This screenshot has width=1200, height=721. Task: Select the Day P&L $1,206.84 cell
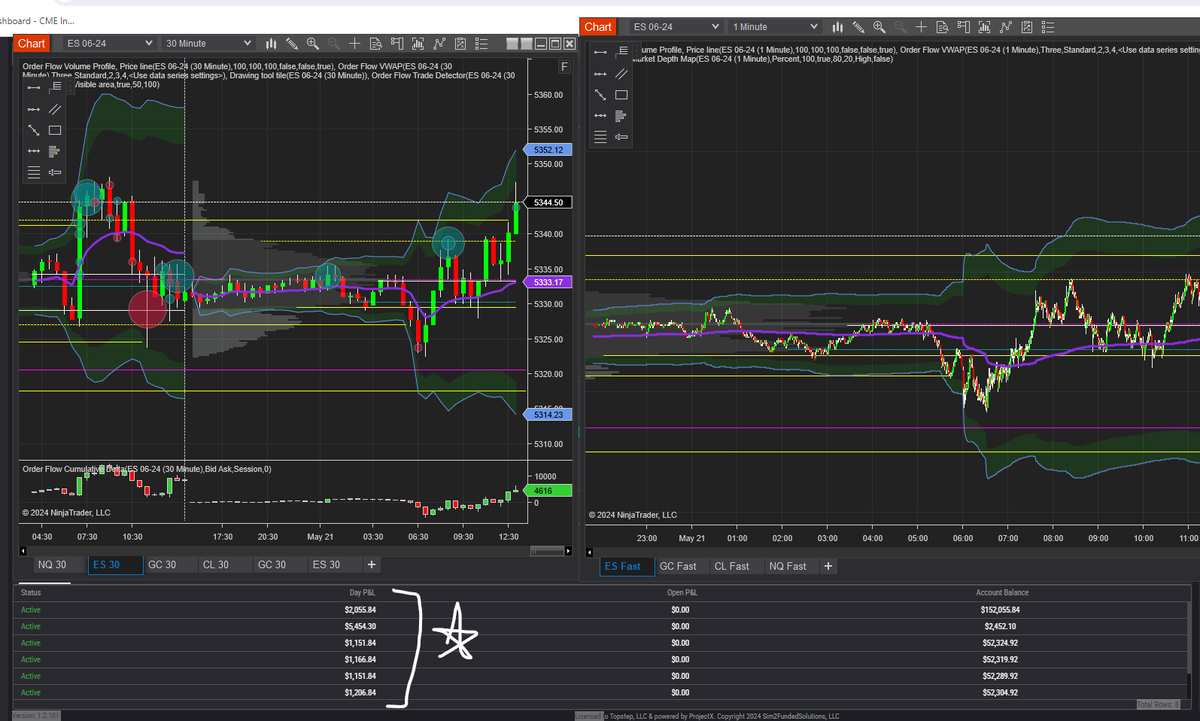click(361, 693)
